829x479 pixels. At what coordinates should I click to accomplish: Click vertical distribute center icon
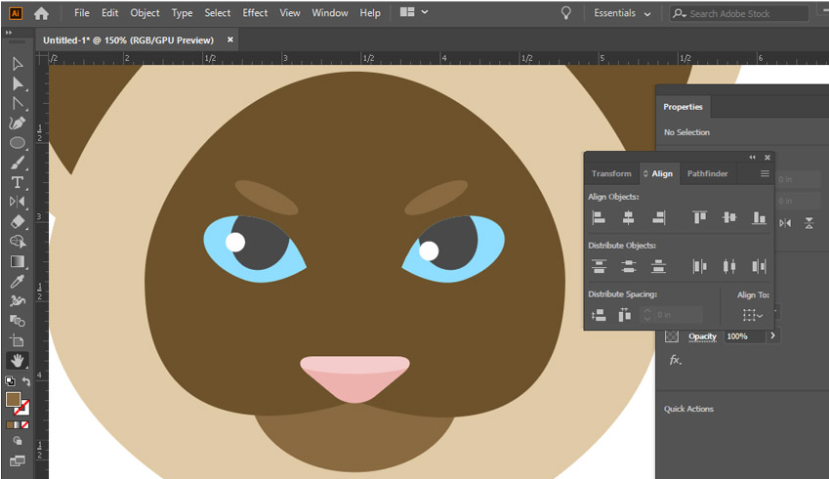coord(628,266)
